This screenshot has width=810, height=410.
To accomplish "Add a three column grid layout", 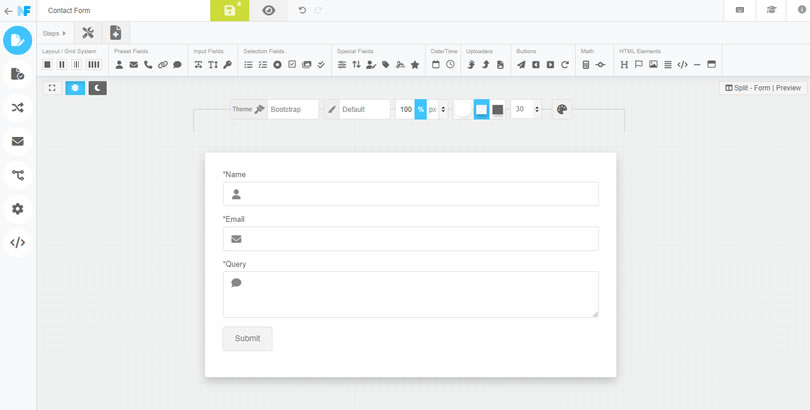I will 76,65.
